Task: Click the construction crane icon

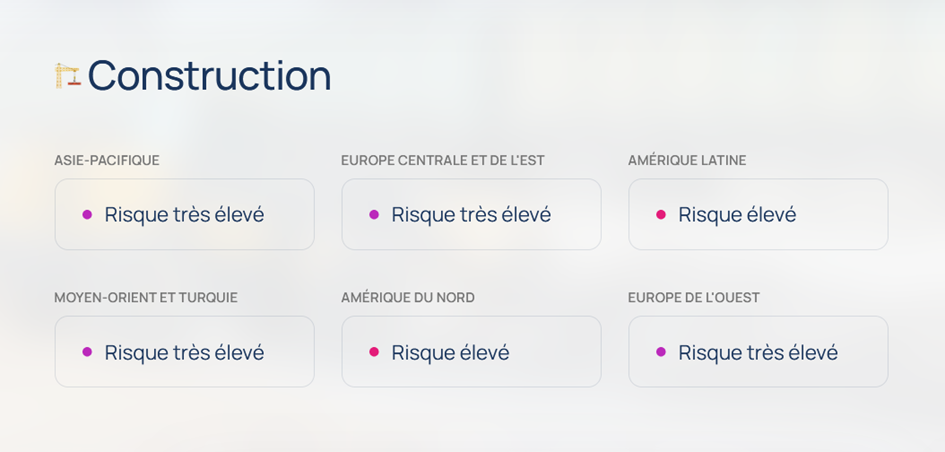Action: pos(68,76)
